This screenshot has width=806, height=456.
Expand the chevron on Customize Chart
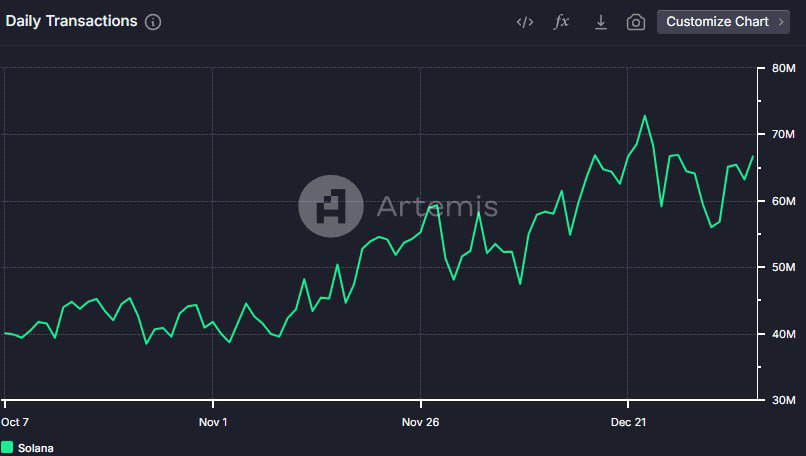(781, 22)
